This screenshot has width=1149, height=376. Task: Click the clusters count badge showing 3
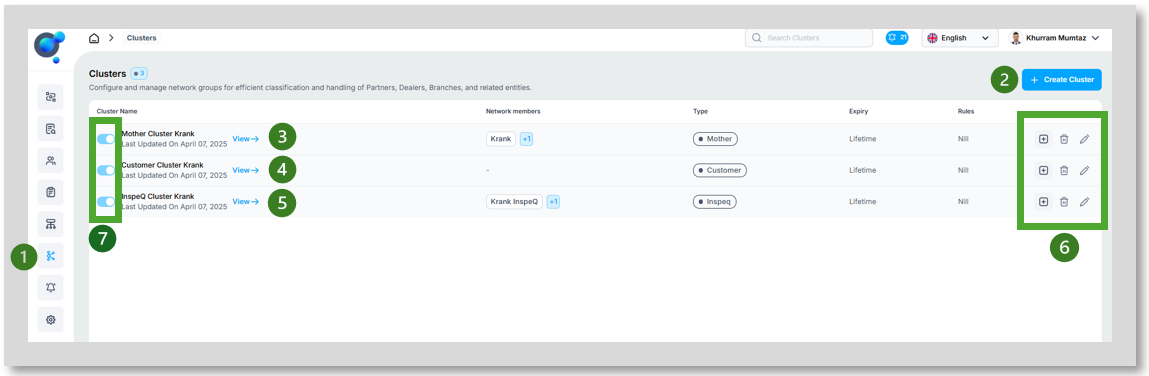(139, 73)
